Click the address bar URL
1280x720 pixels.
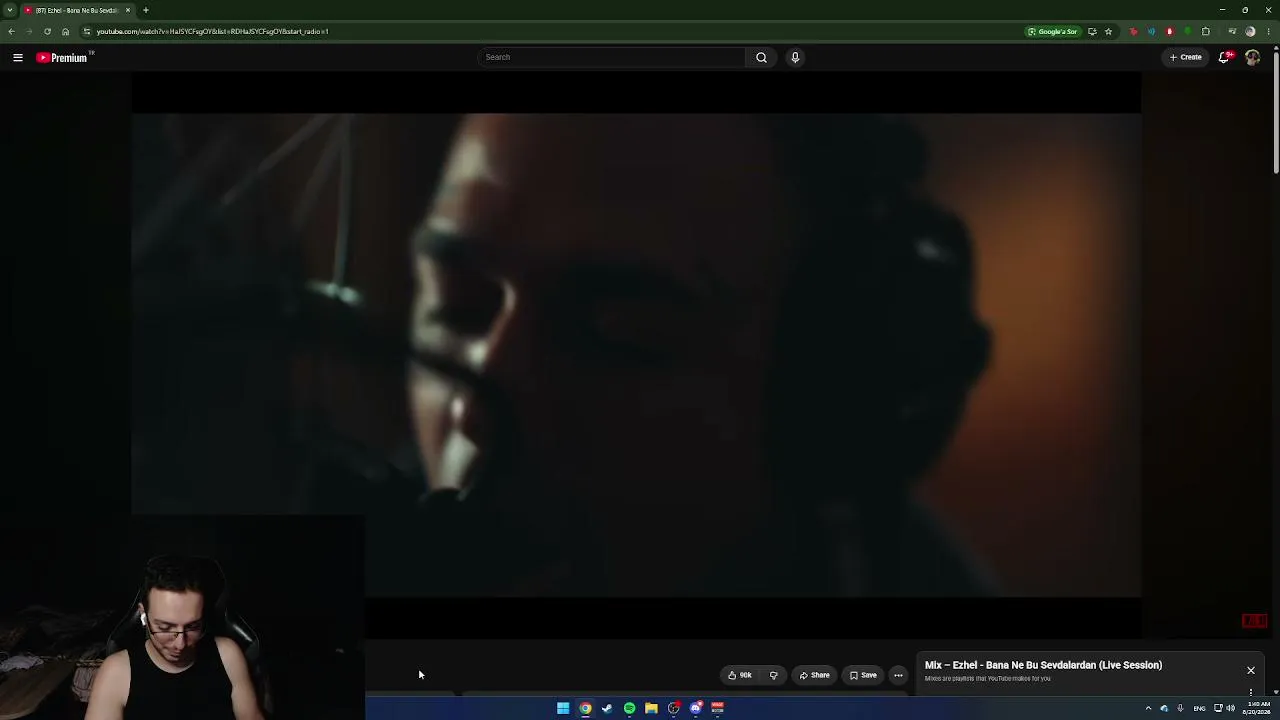point(212,31)
